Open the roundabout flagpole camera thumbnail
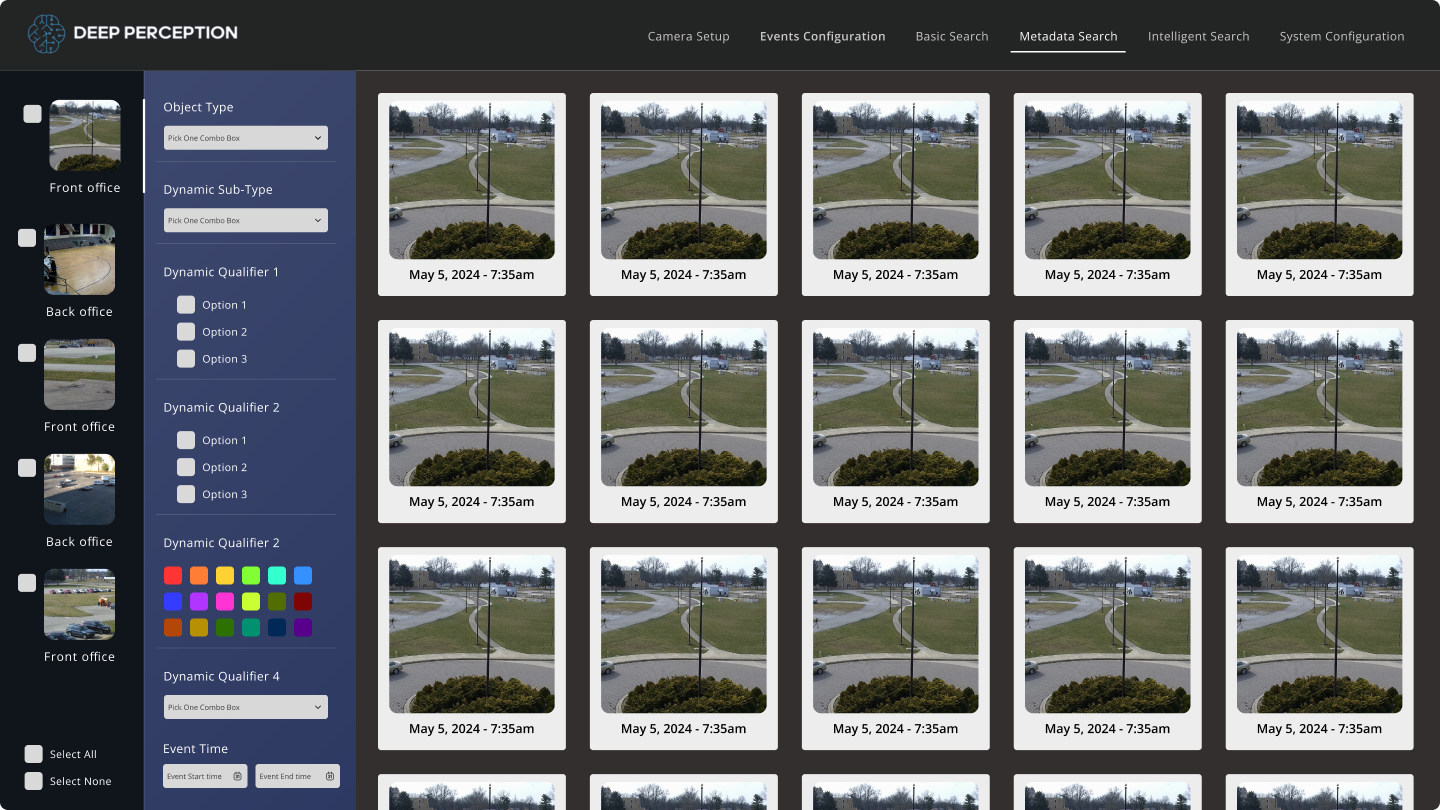This screenshot has width=1440, height=810. click(x=85, y=135)
